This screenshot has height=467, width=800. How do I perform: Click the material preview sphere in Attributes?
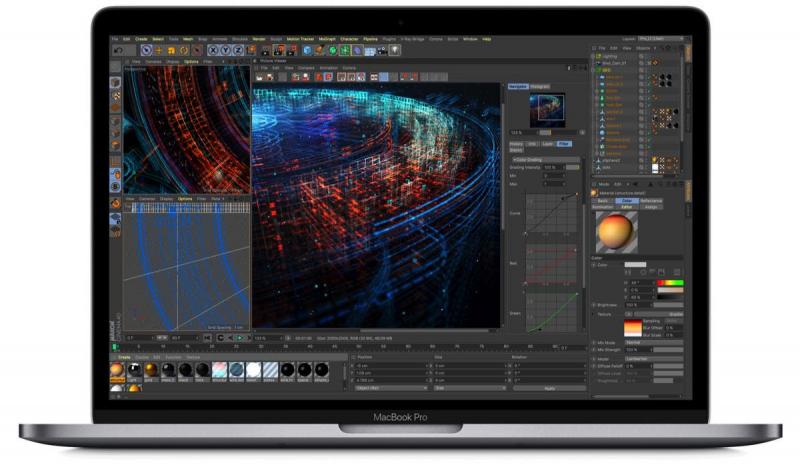point(616,232)
